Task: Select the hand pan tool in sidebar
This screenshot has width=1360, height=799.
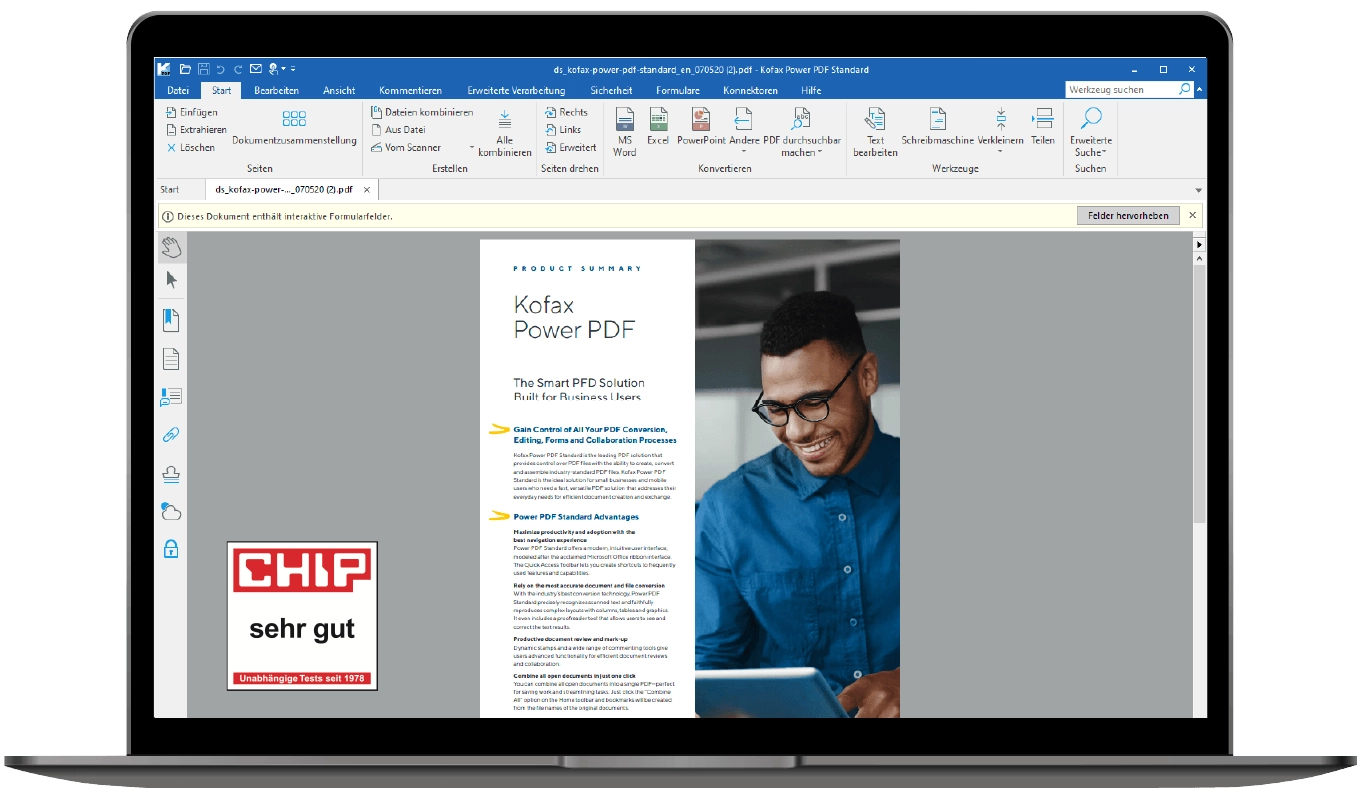Action: (x=171, y=248)
